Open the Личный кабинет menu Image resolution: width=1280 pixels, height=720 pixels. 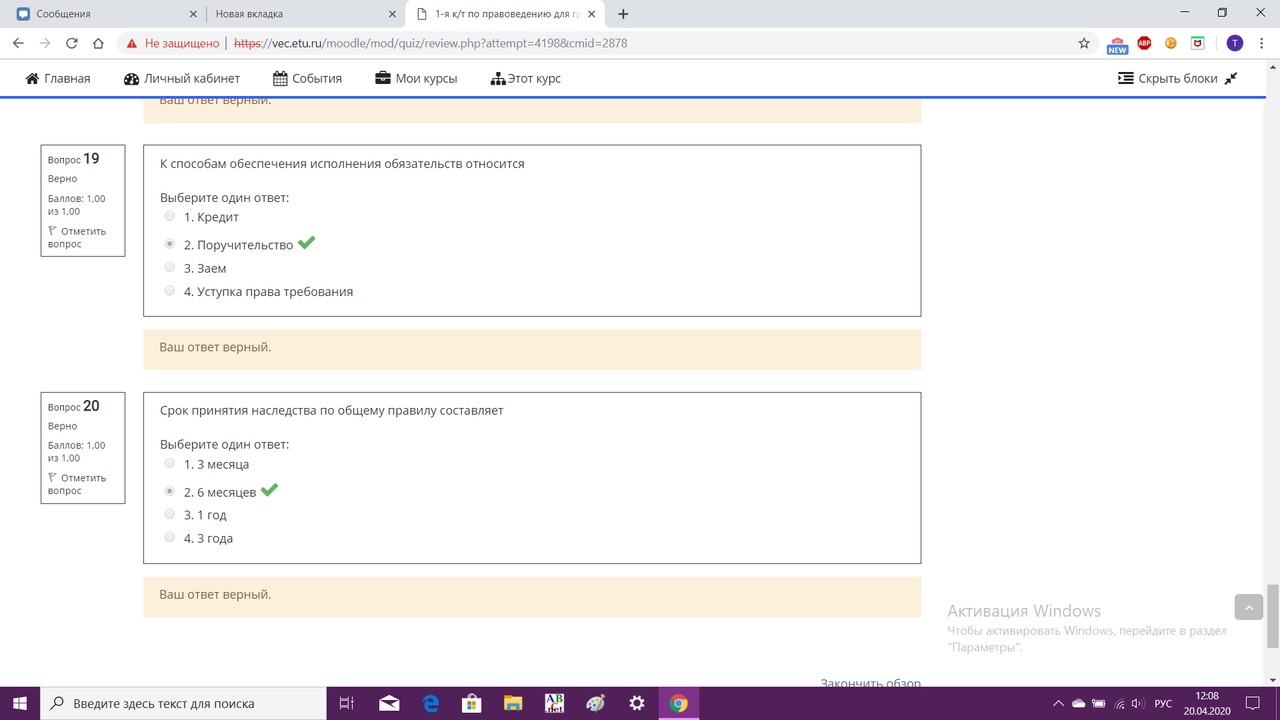coord(182,78)
